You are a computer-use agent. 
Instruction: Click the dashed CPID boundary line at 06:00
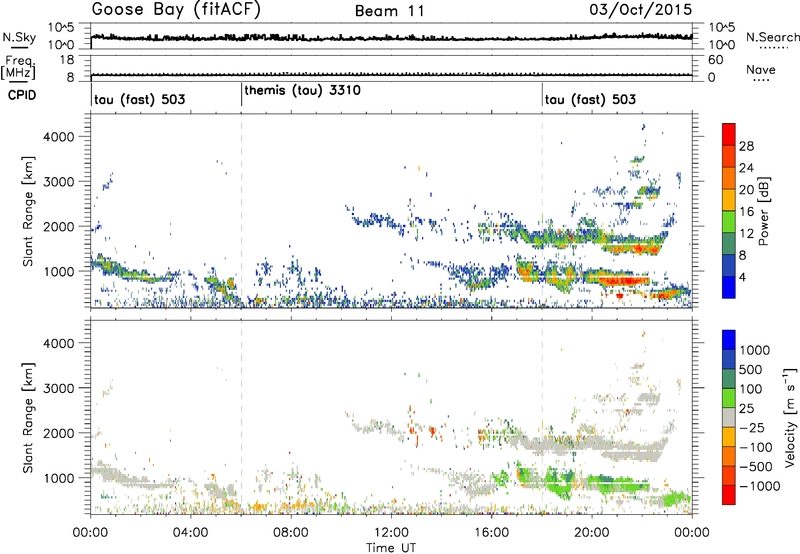click(241, 210)
